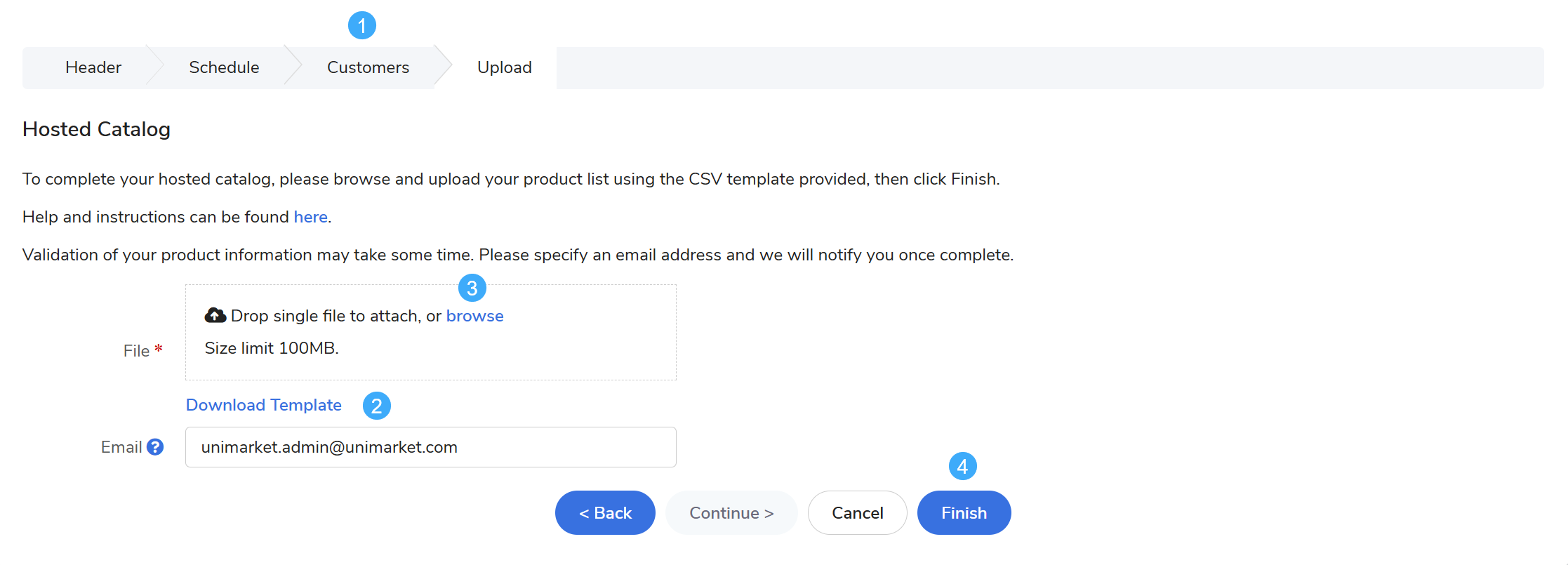
Task: Click the red required asterisk by File
Action: [x=159, y=348]
